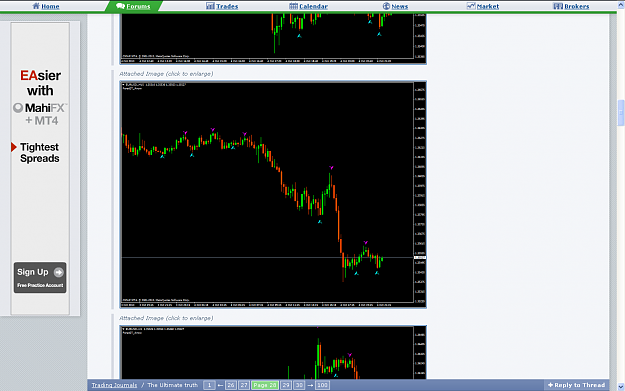Jump to page 100
The width and height of the screenshot is (625, 391).
click(x=322, y=385)
